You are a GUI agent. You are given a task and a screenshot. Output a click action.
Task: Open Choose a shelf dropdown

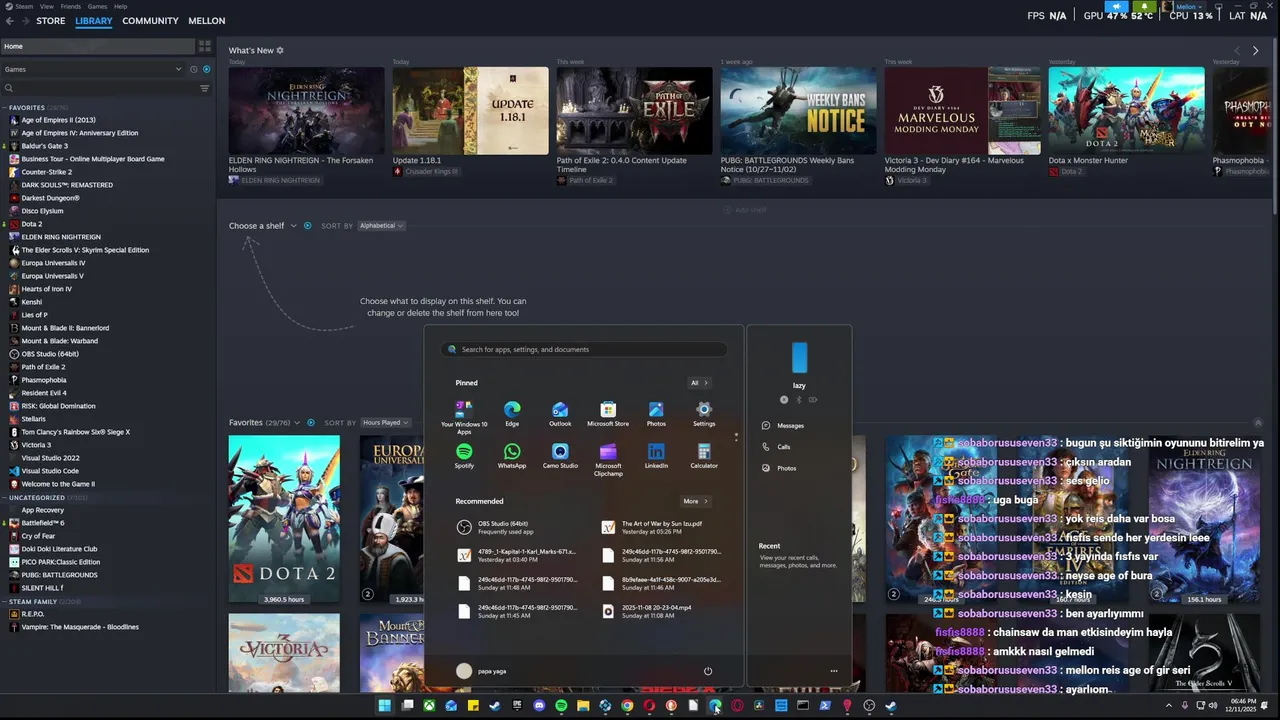[x=263, y=226]
